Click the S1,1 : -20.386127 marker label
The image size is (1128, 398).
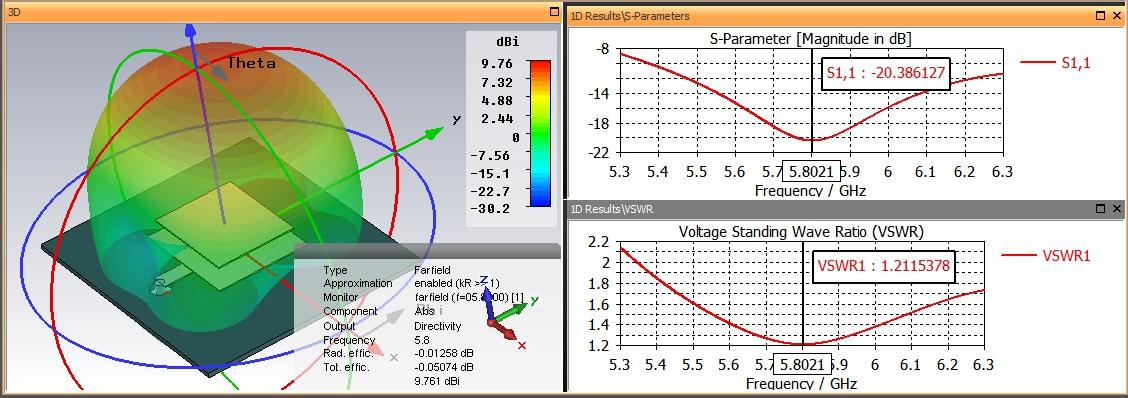pos(886,73)
